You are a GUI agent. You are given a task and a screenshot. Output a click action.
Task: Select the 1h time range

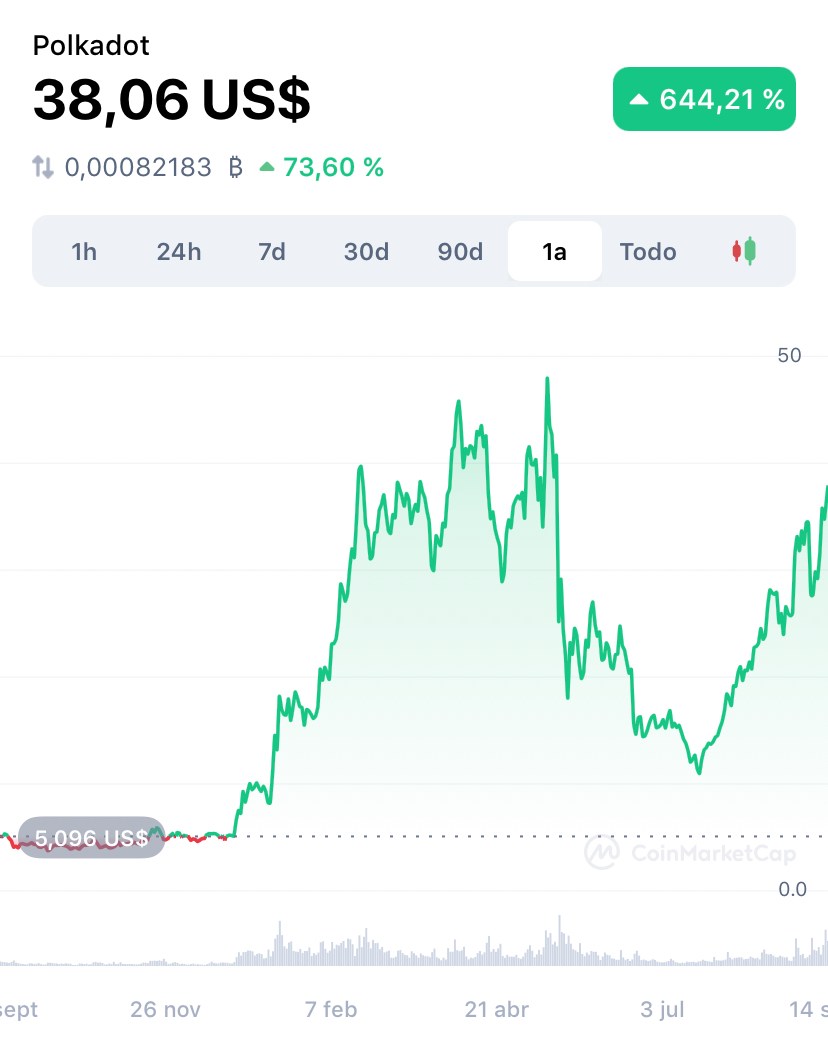tap(85, 252)
